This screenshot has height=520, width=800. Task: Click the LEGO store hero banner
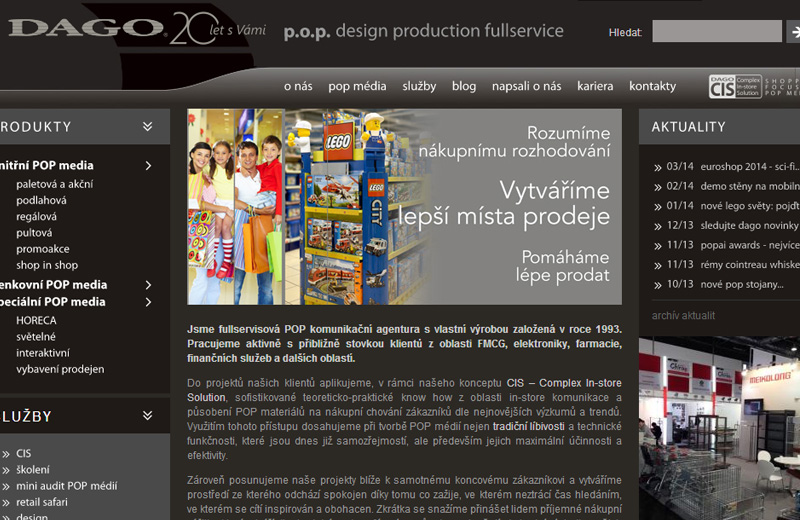click(404, 206)
